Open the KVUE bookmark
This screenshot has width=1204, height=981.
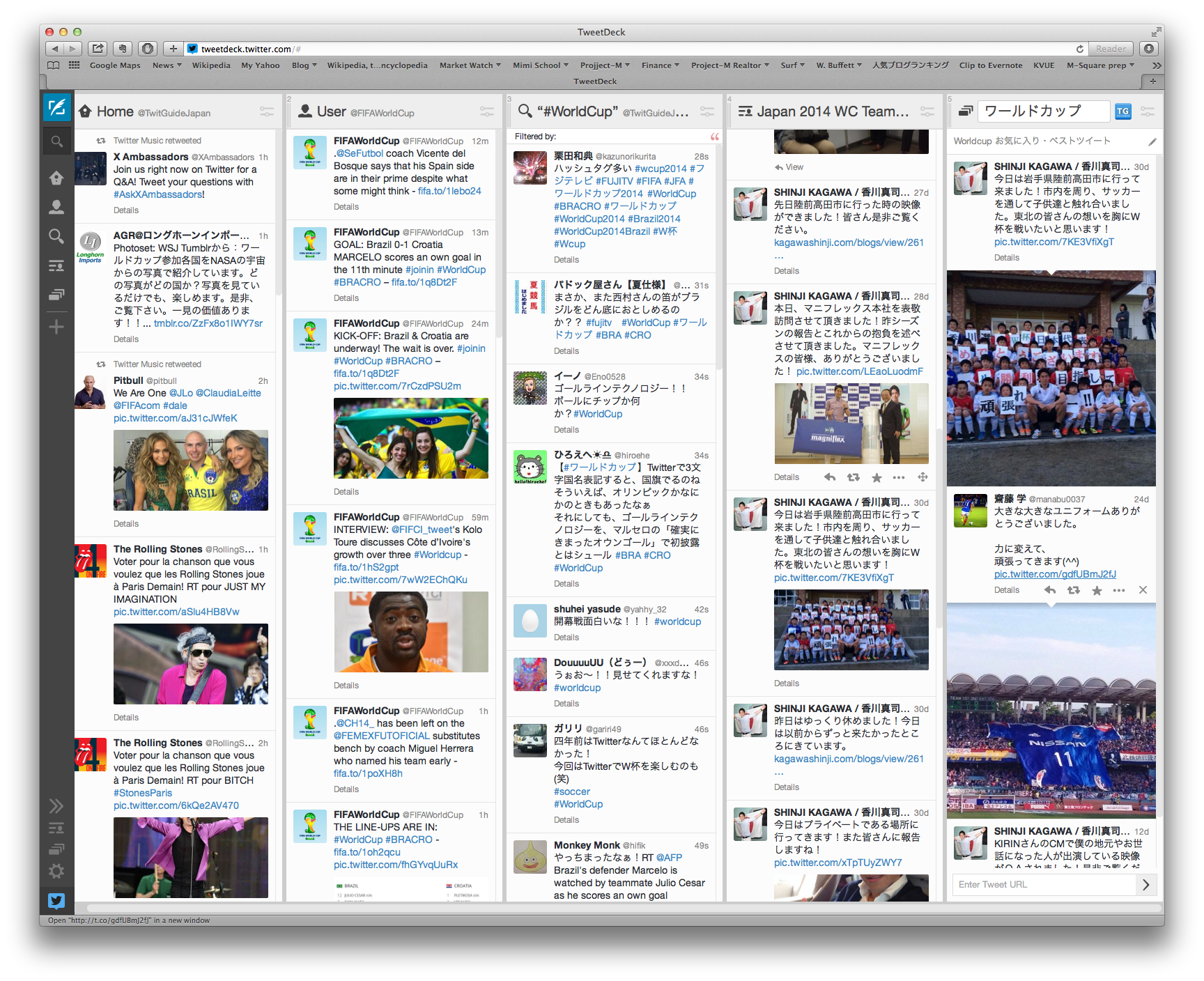point(1044,65)
